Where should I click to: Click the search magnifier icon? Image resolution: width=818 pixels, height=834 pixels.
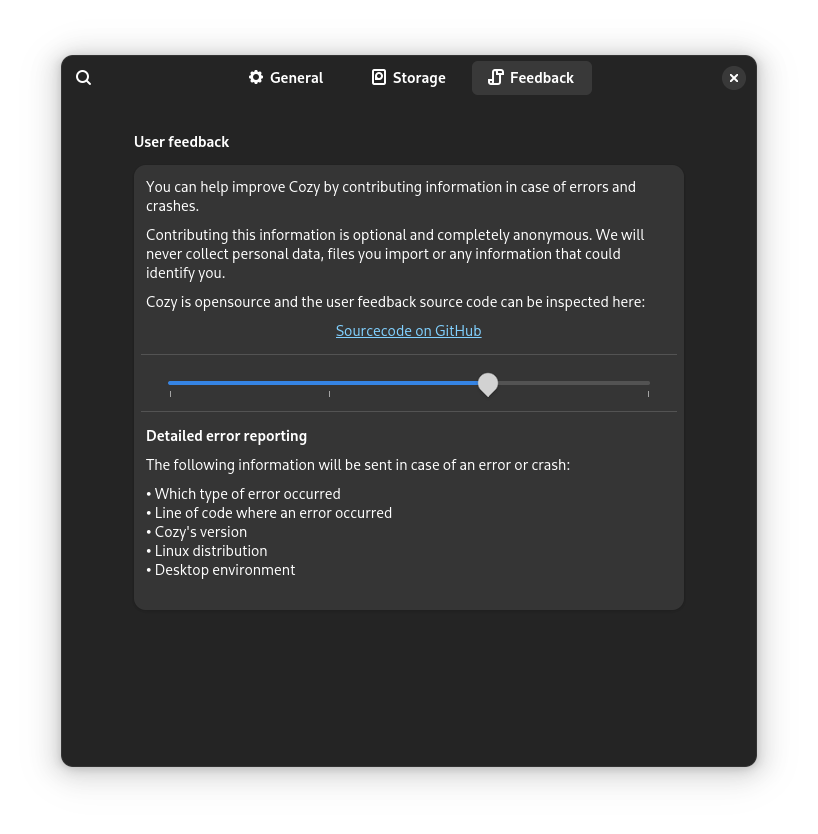84,78
